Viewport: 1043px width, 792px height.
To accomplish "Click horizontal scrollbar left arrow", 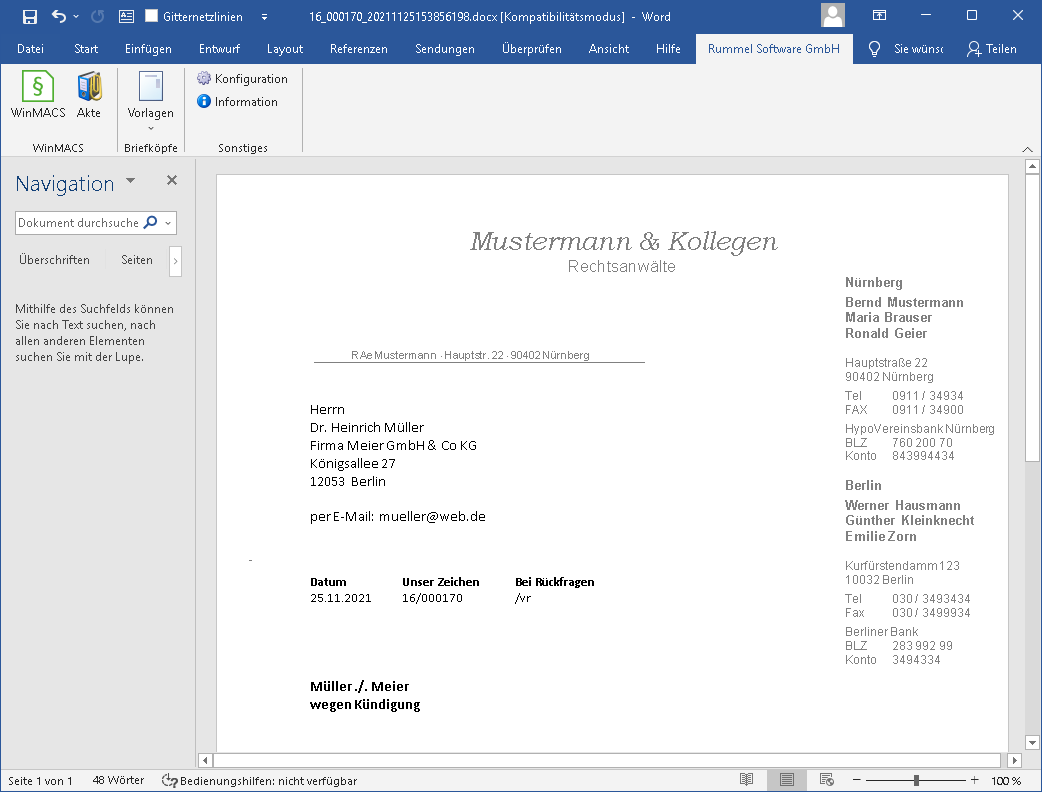I will point(206,760).
